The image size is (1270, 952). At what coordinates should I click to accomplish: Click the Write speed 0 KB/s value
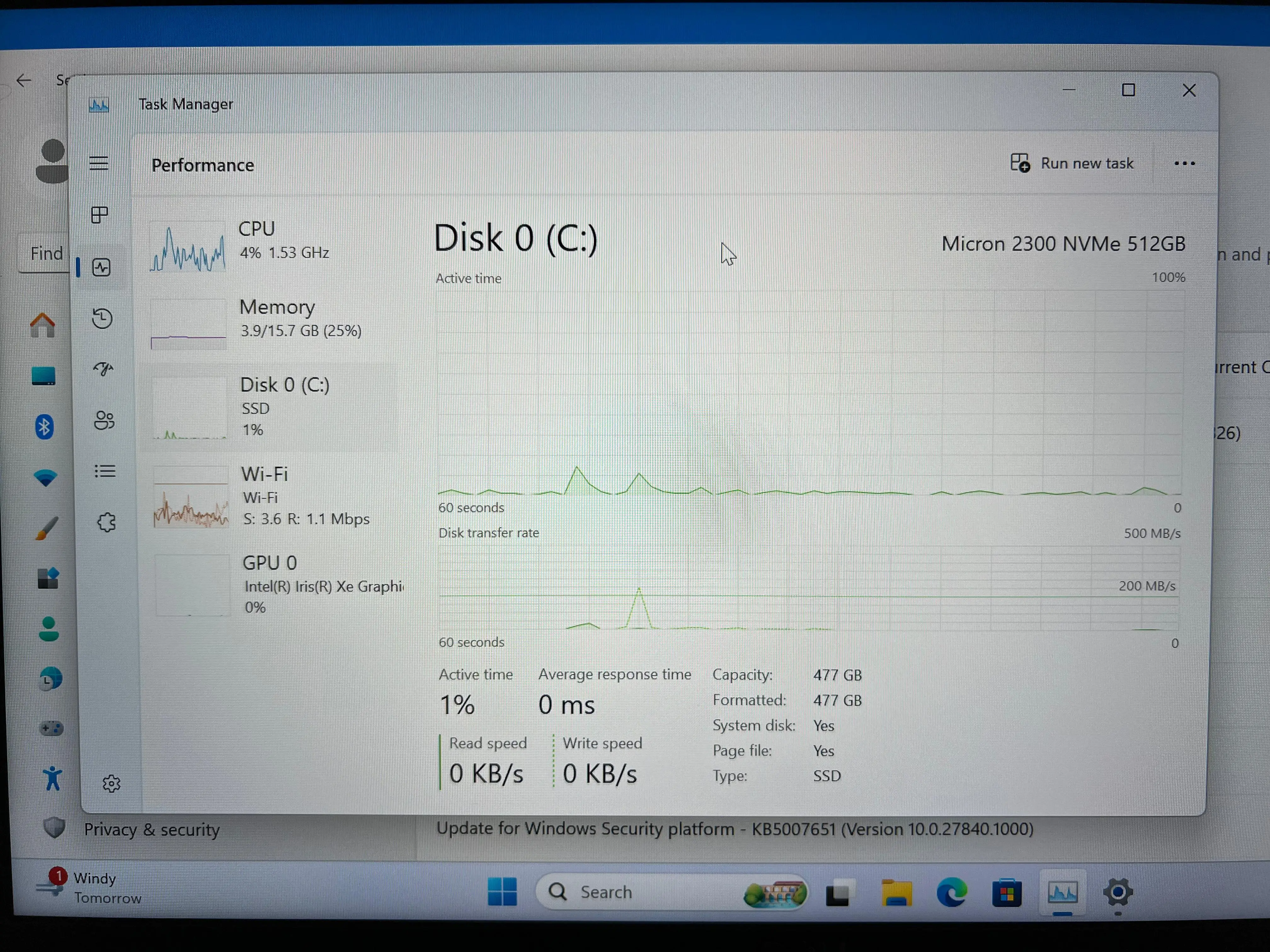click(x=600, y=774)
